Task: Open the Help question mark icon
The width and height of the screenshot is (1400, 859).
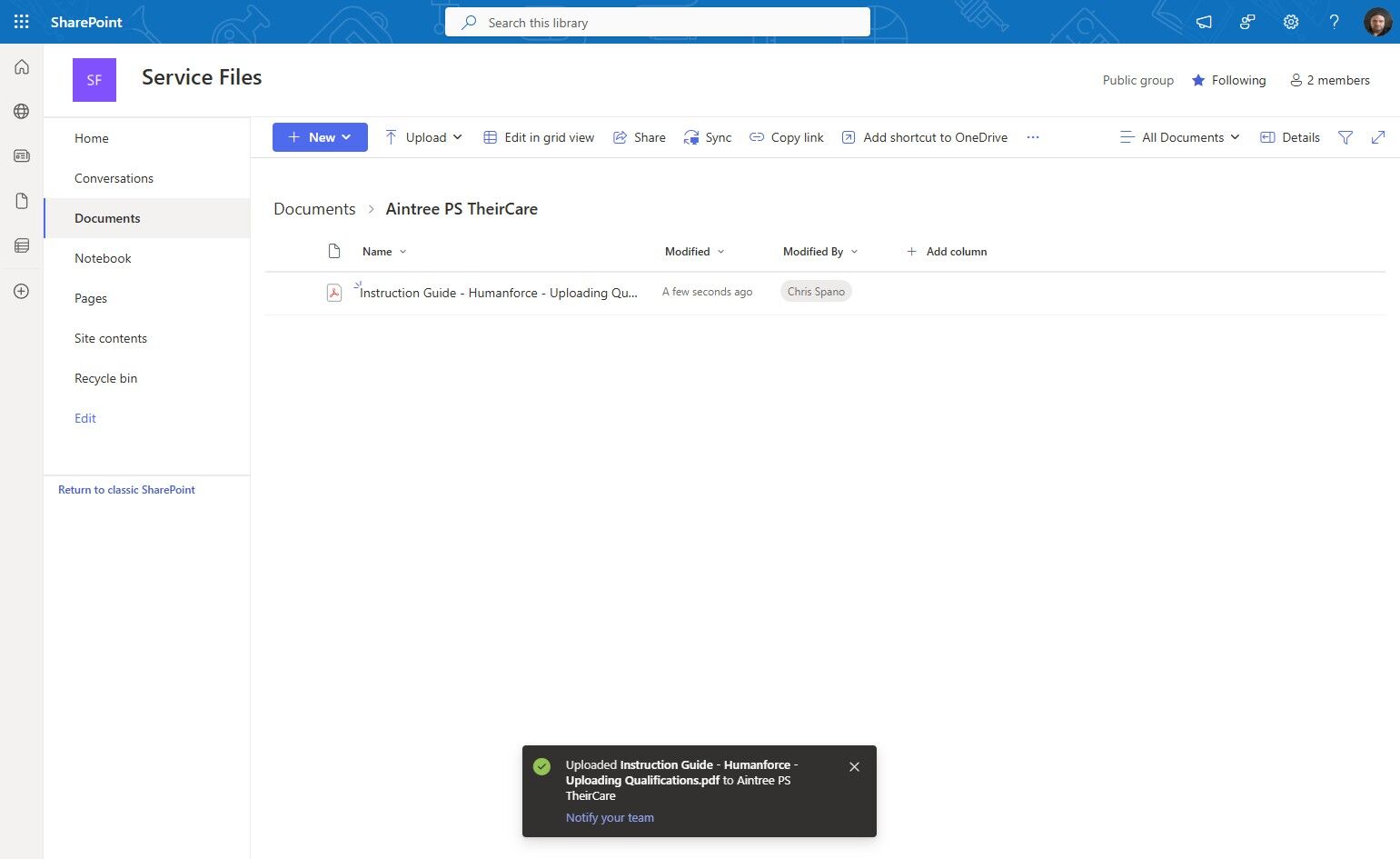Action: click(x=1334, y=22)
